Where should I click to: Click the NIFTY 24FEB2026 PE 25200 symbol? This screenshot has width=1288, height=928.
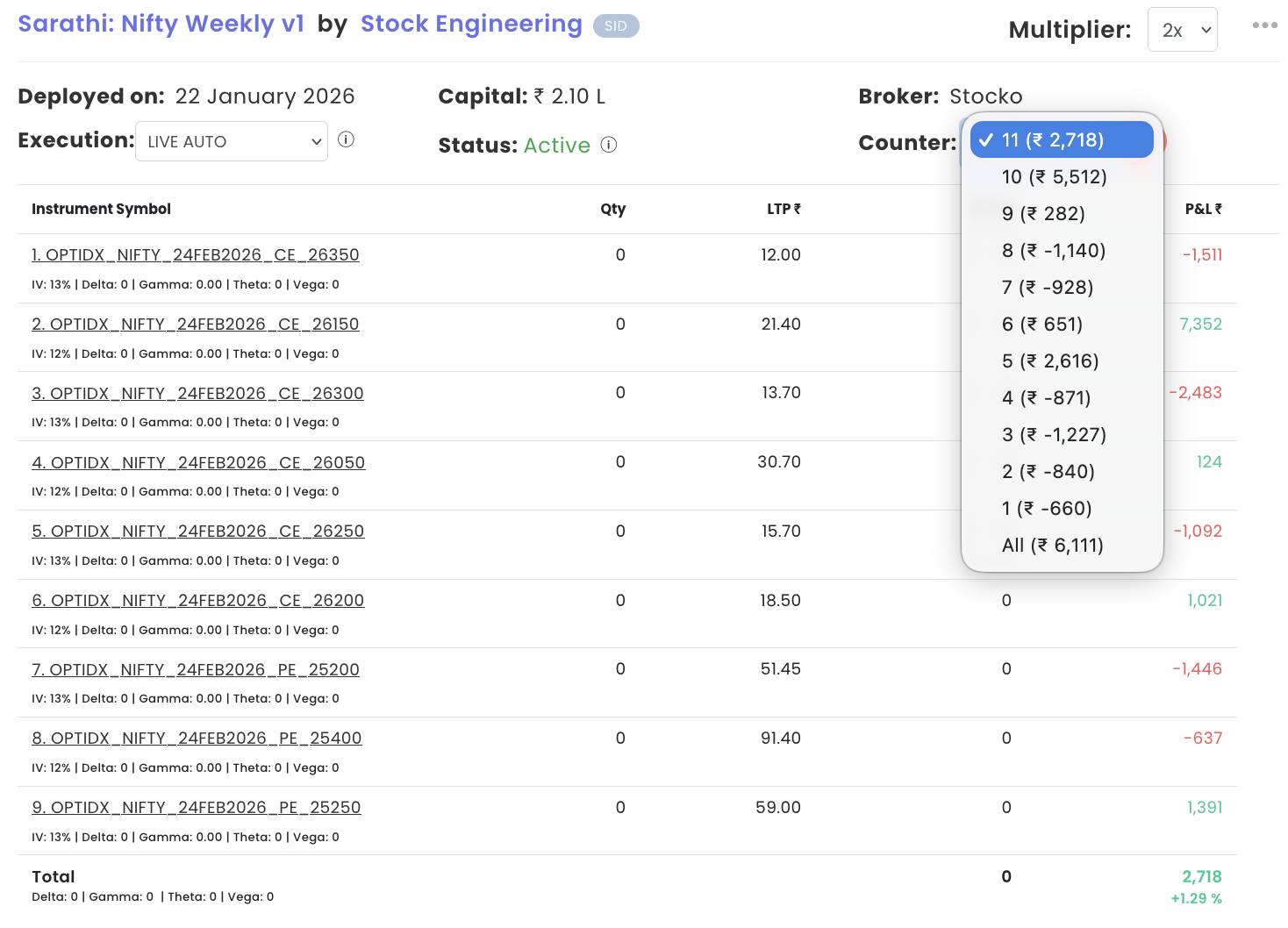(x=196, y=670)
